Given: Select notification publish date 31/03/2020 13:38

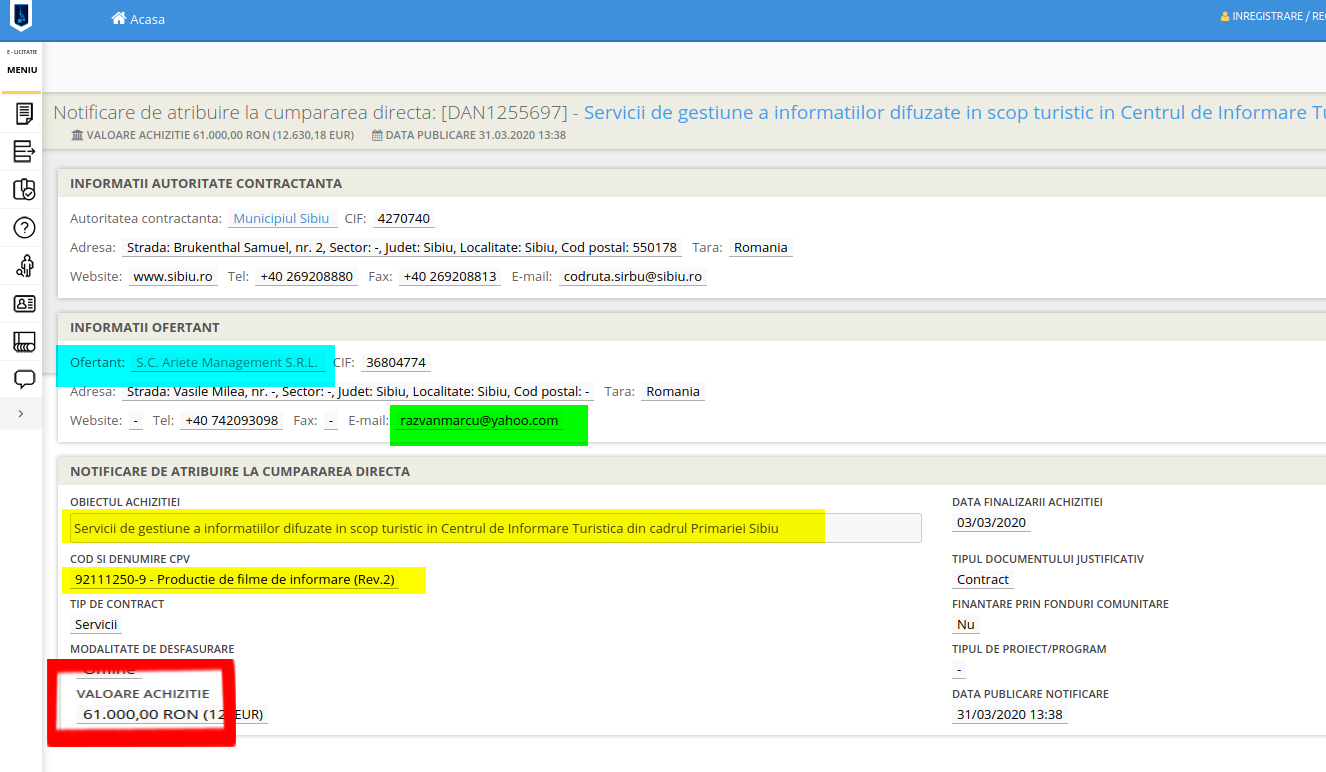Looking at the screenshot, I should click(x=1010, y=715).
